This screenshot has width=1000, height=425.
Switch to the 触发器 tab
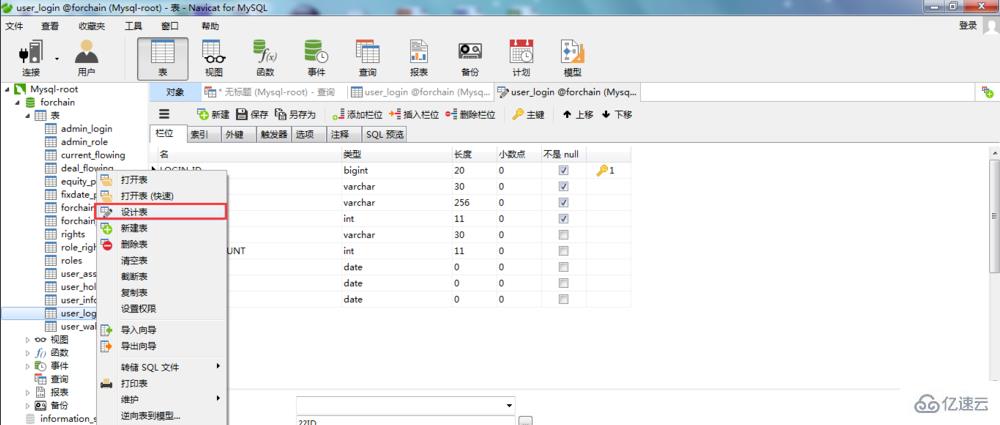click(273, 135)
